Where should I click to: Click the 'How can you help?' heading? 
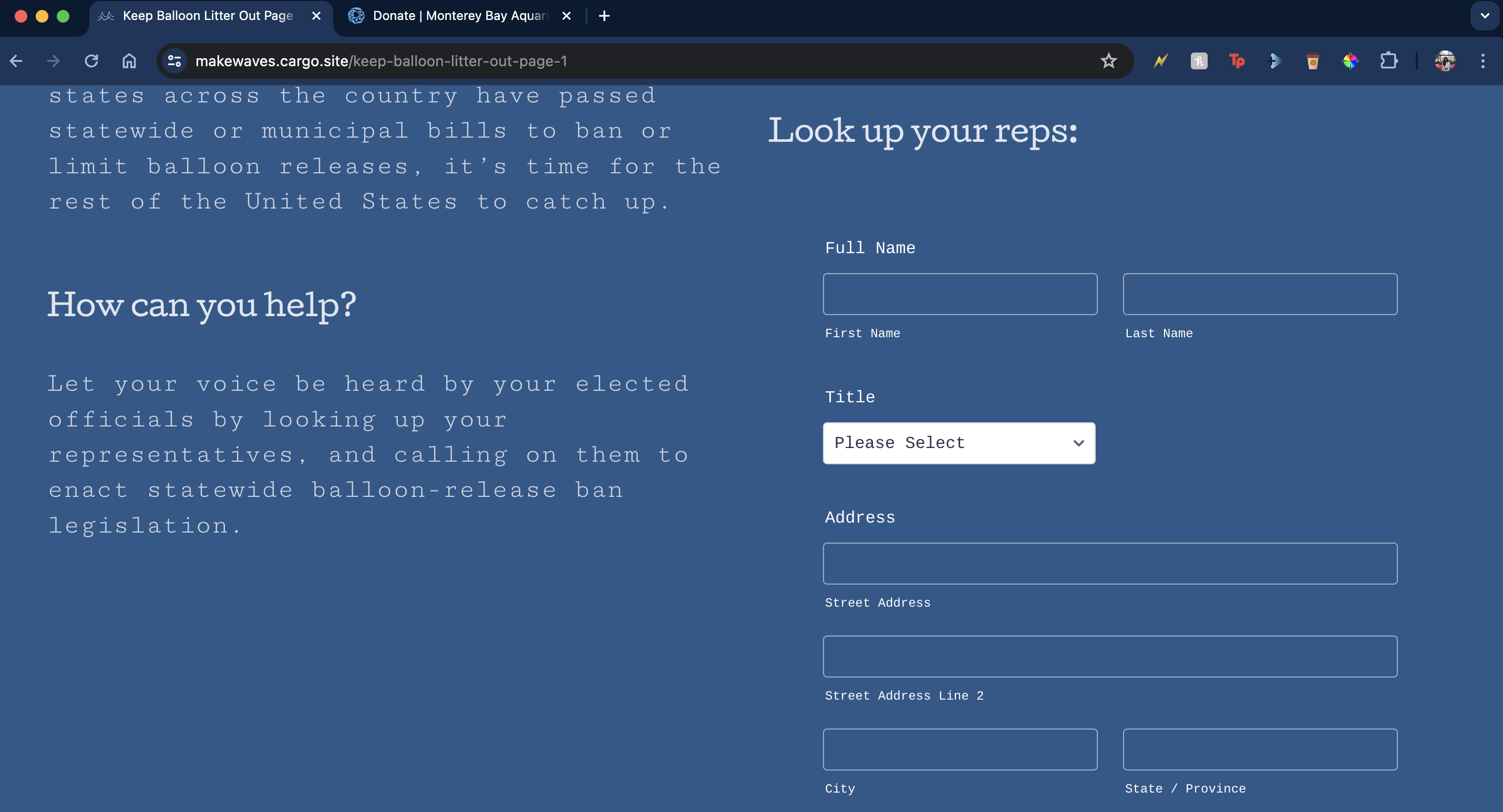[x=201, y=305]
